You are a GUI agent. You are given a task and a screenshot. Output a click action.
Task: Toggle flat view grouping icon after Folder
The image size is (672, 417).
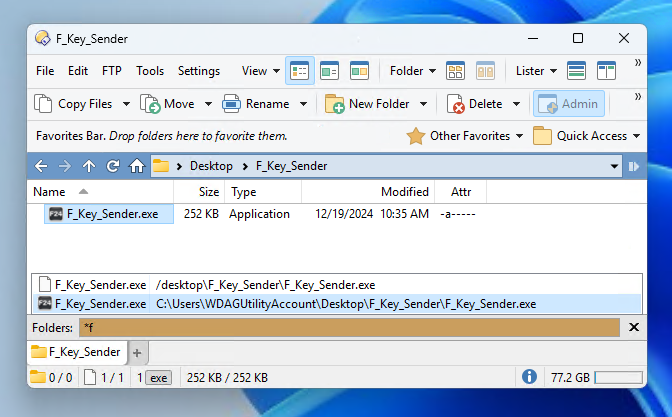(455, 71)
